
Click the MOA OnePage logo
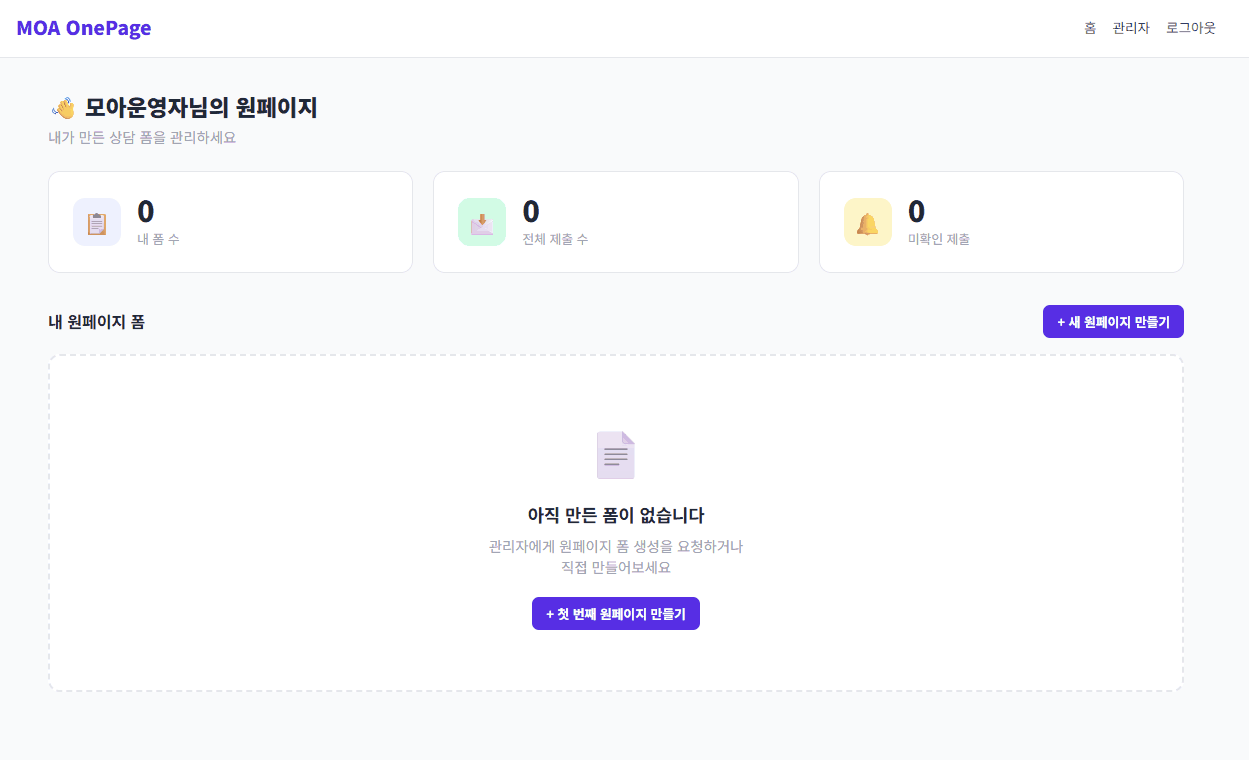tap(84, 28)
